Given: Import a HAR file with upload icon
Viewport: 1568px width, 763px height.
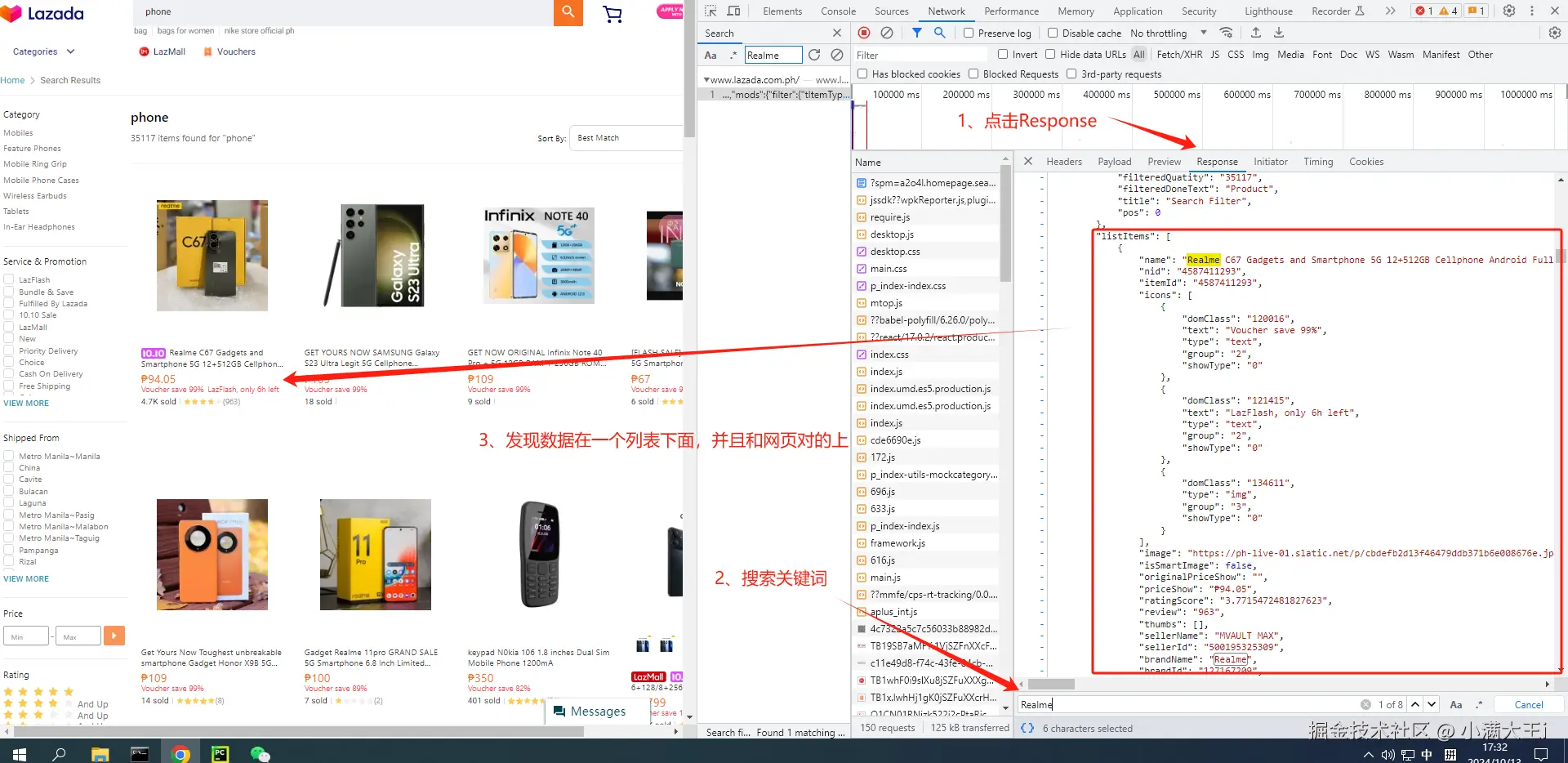Looking at the screenshot, I should coord(1256,33).
